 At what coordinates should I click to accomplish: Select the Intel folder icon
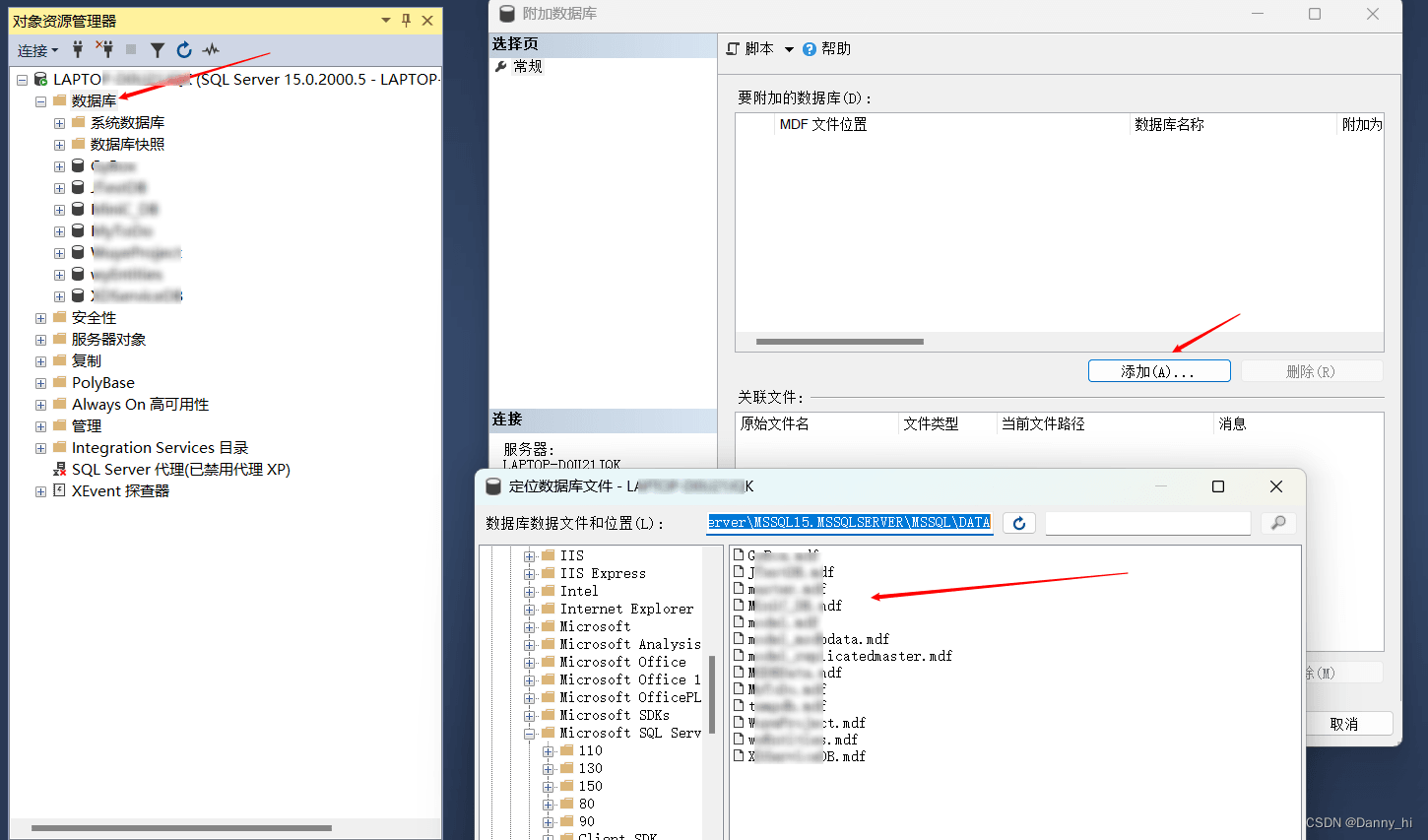click(549, 591)
